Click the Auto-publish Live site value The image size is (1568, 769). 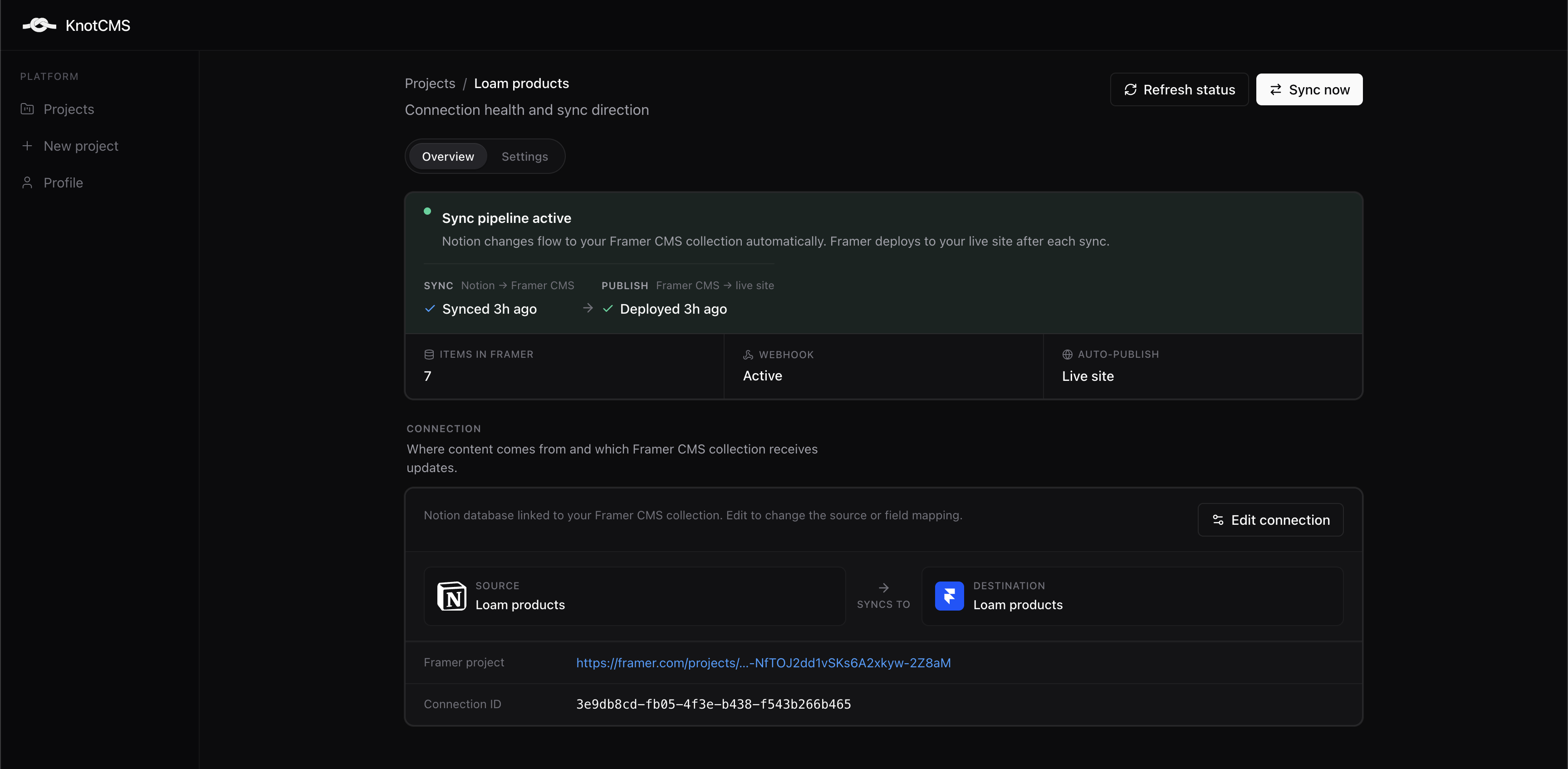[x=1088, y=376]
